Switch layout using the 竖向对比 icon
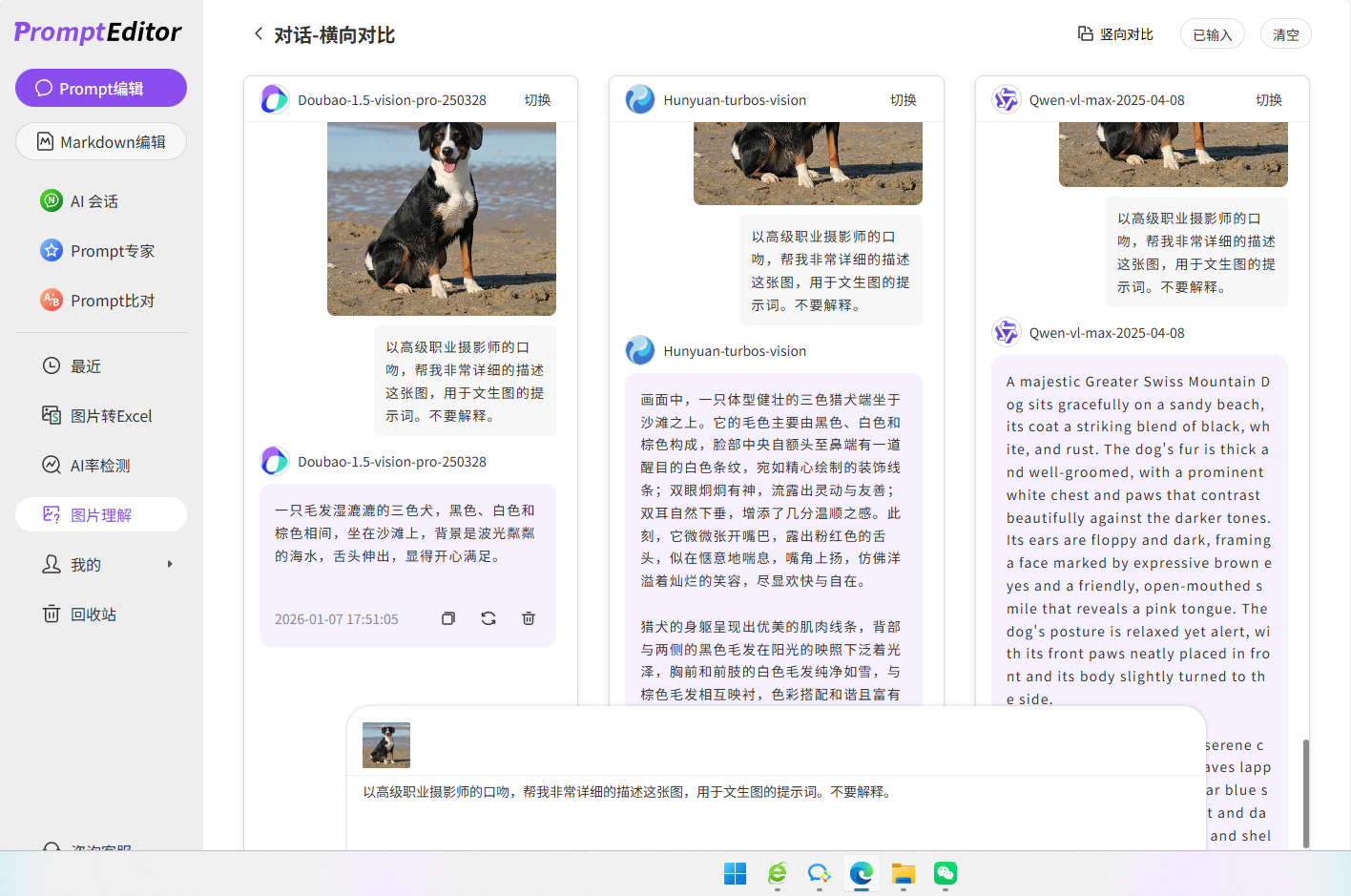Viewport: 1351px width, 896px height. tap(1085, 32)
